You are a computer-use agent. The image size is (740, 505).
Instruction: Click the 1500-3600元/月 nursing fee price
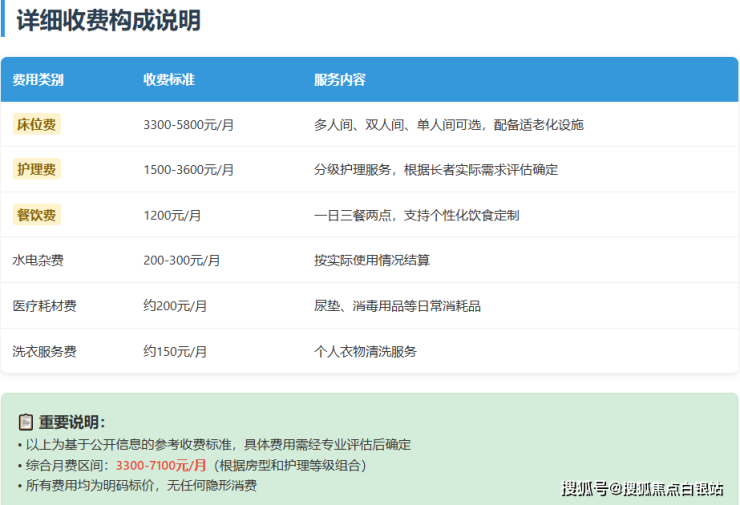pyautogui.click(x=189, y=170)
